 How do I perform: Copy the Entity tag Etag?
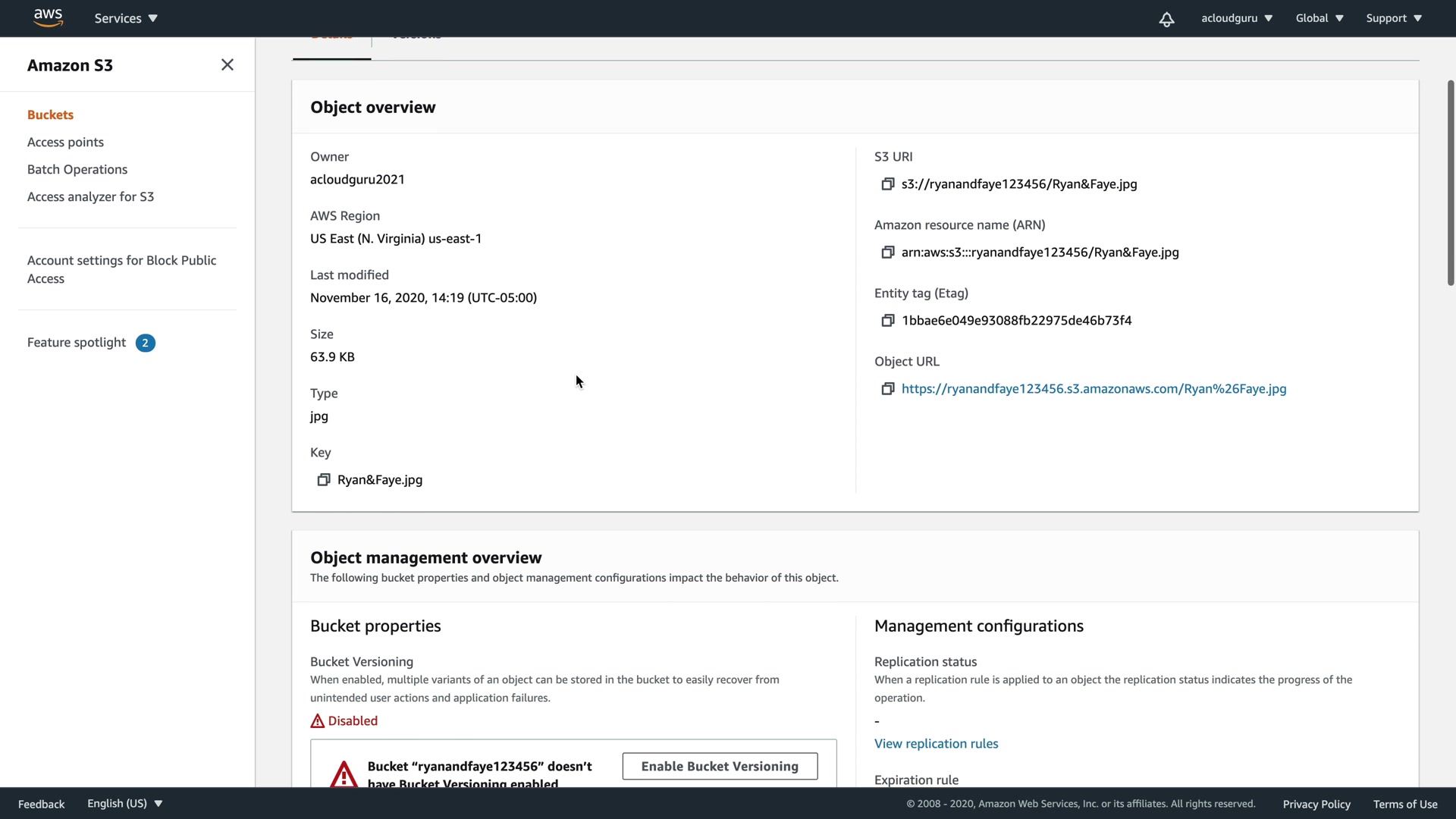(887, 321)
